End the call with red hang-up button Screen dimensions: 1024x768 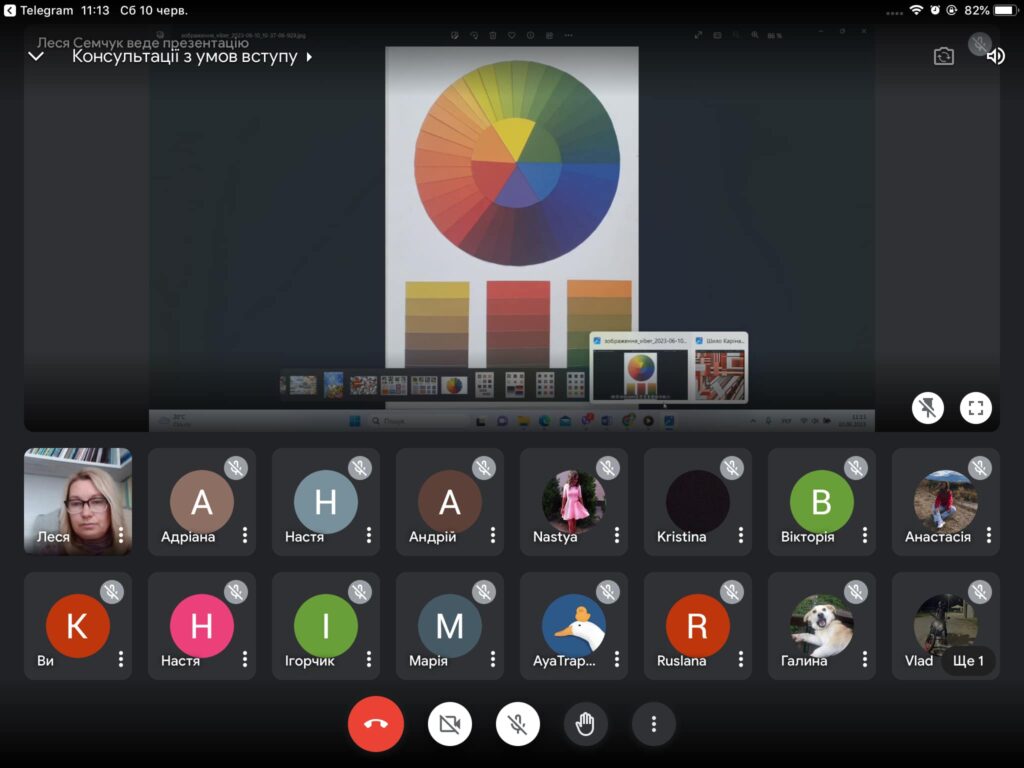pyautogui.click(x=376, y=724)
